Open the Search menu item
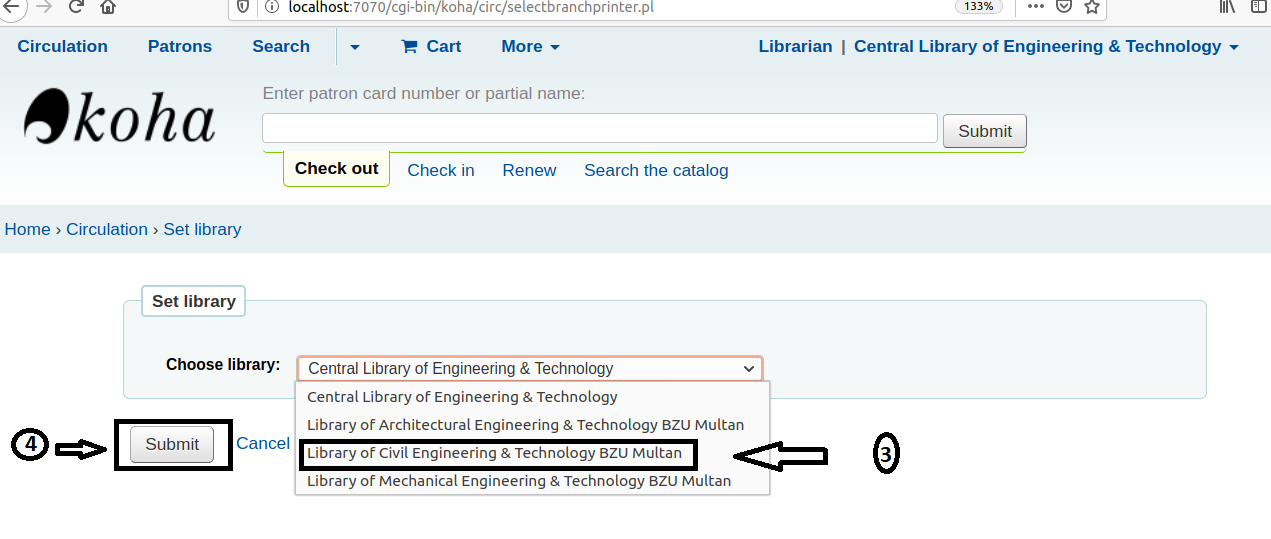Screen dimensions: 1271x539 click(x=281, y=46)
